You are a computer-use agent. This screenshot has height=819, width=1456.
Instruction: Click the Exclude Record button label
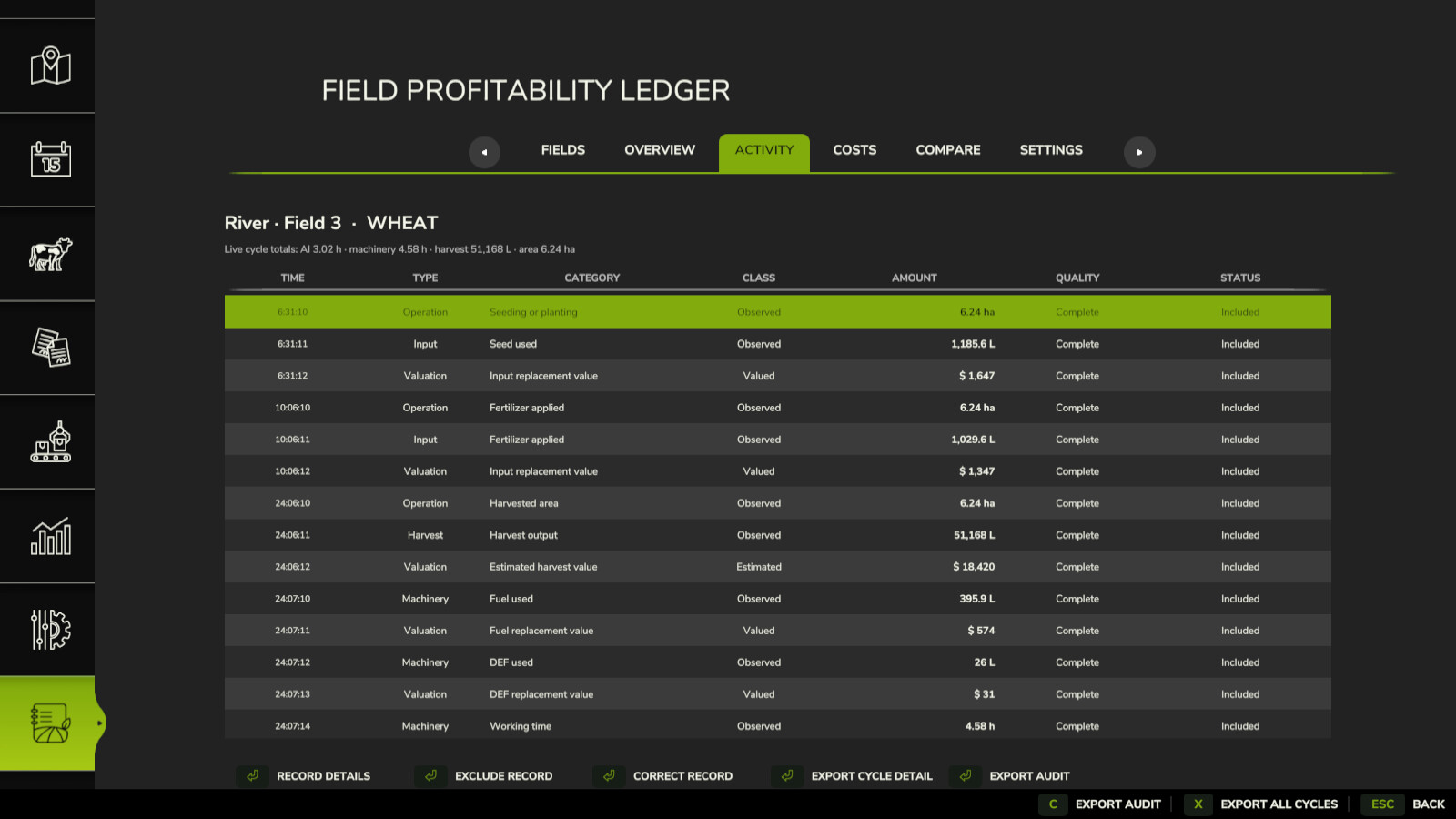point(504,776)
